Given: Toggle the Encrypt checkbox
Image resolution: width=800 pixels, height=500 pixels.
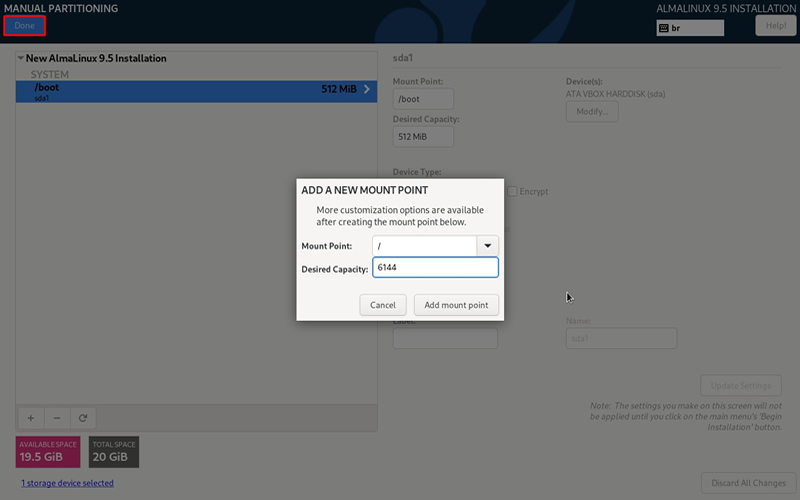Looking at the screenshot, I should click(512, 191).
